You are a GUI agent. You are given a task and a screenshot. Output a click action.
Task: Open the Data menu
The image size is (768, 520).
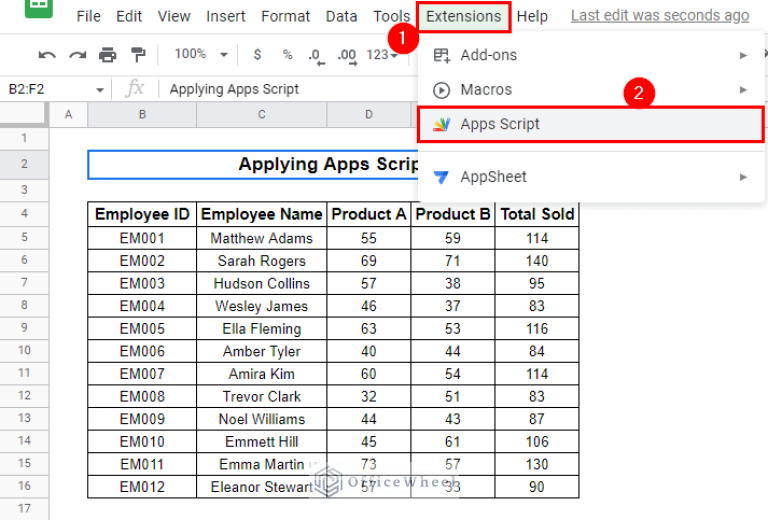coord(341,17)
